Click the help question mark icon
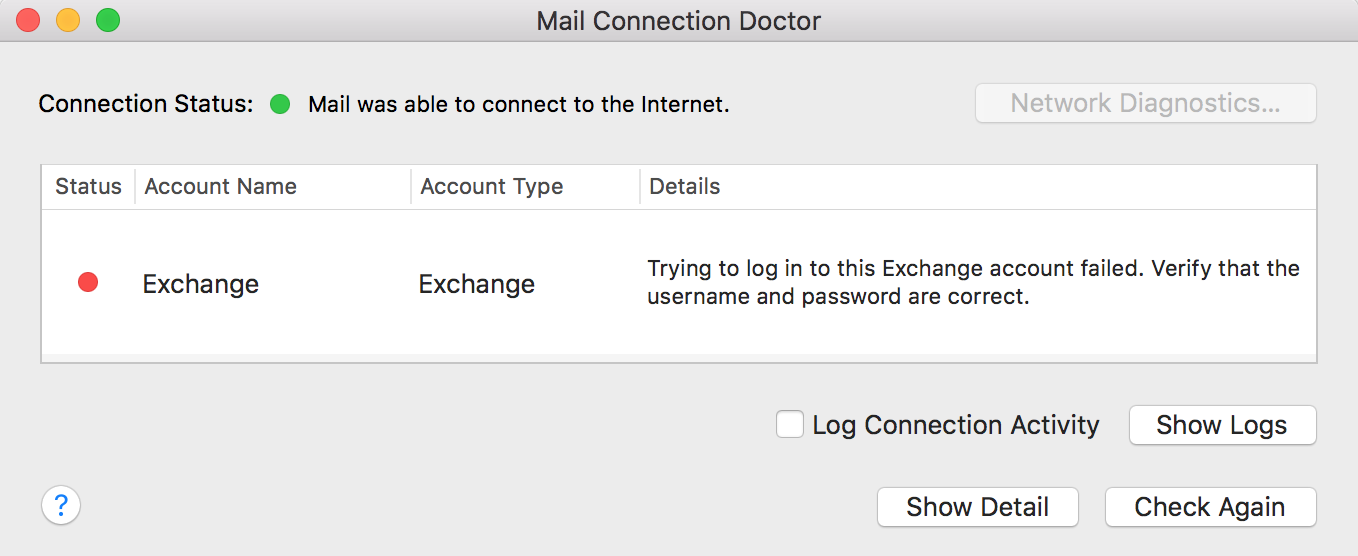 [x=61, y=505]
